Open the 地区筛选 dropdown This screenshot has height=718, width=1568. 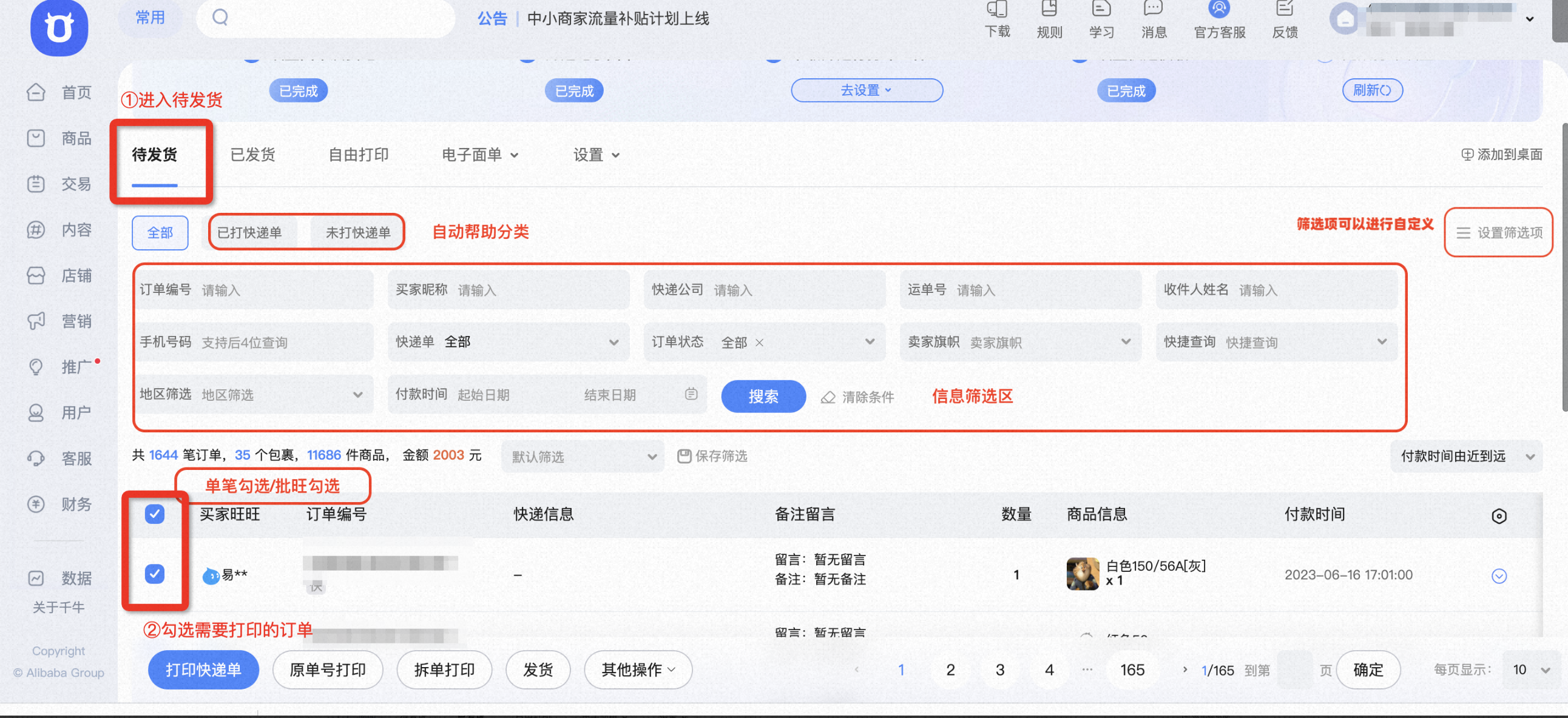click(253, 394)
